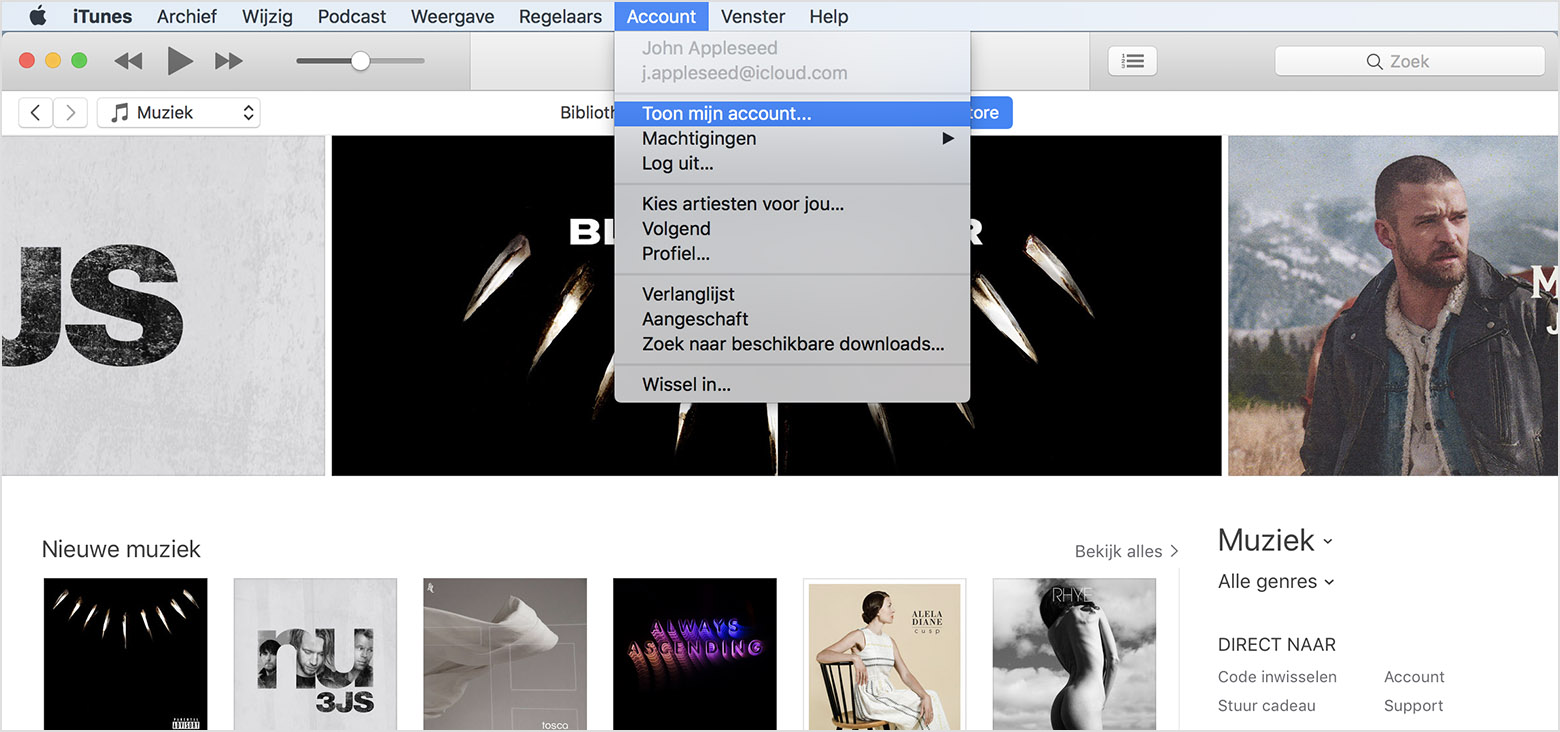Image resolution: width=1560 pixels, height=732 pixels.
Task: Click the Justin Timberlake featured banner
Action: click(1393, 305)
